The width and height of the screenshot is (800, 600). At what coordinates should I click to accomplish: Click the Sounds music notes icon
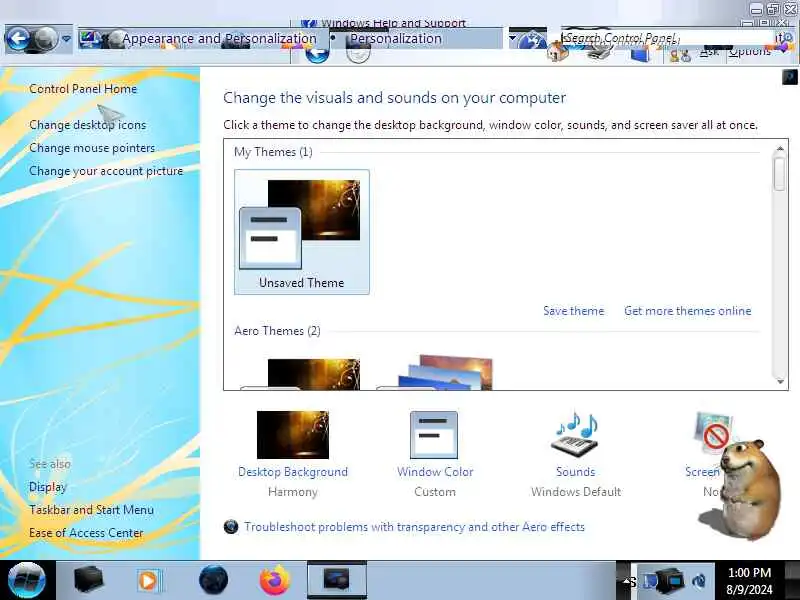576,435
